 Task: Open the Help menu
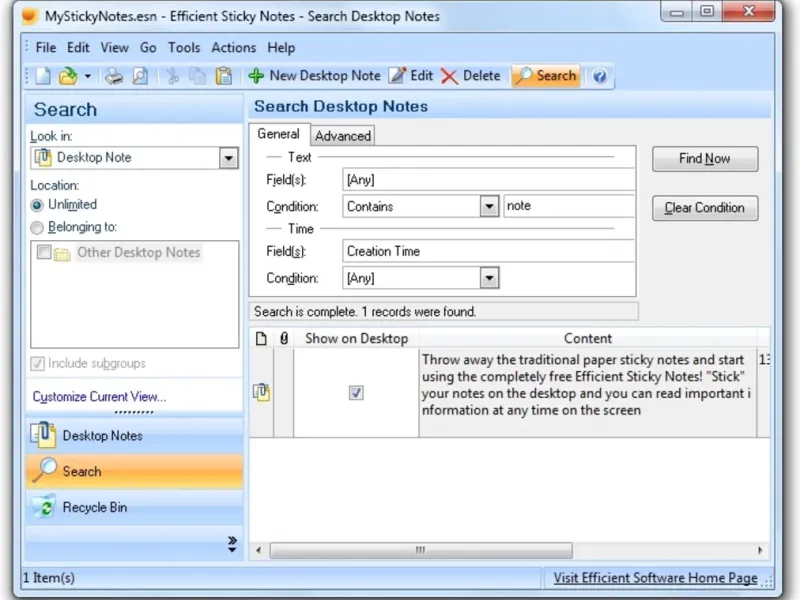pos(281,47)
